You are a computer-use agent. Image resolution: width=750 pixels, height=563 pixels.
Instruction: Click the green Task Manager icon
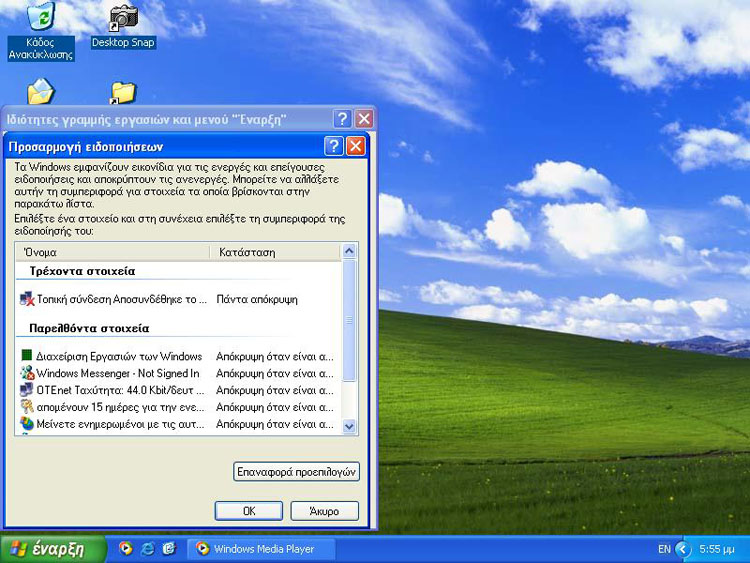click(27, 355)
